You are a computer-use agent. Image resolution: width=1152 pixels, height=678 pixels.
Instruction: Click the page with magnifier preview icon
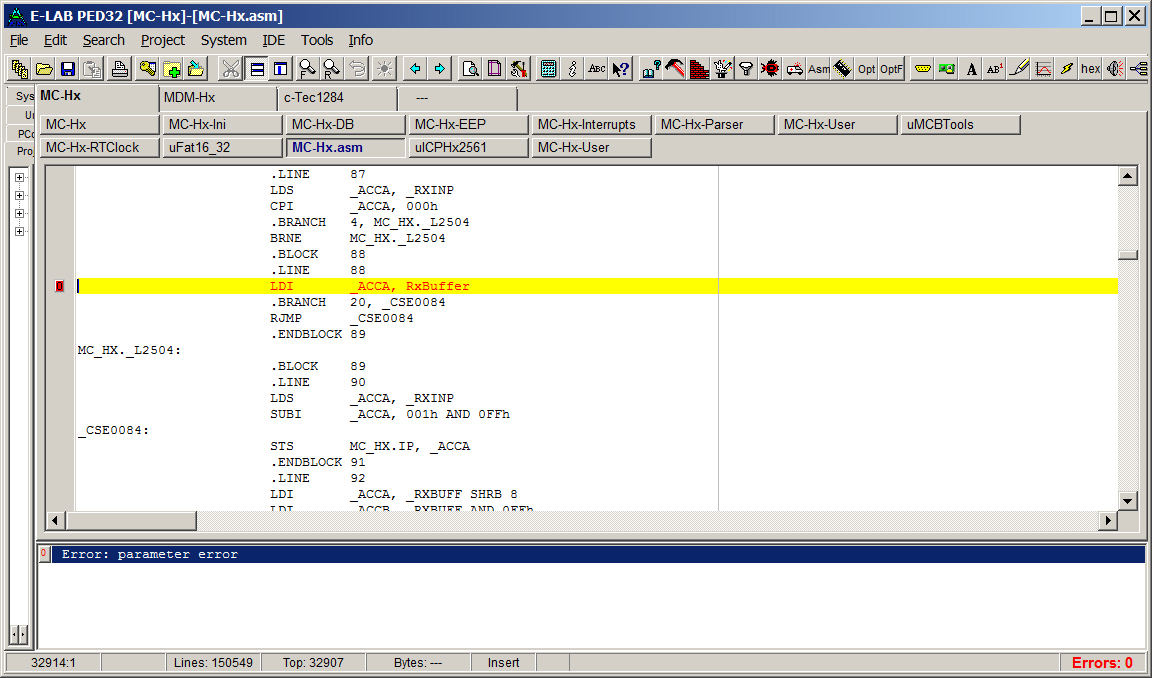click(x=470, y=69)
